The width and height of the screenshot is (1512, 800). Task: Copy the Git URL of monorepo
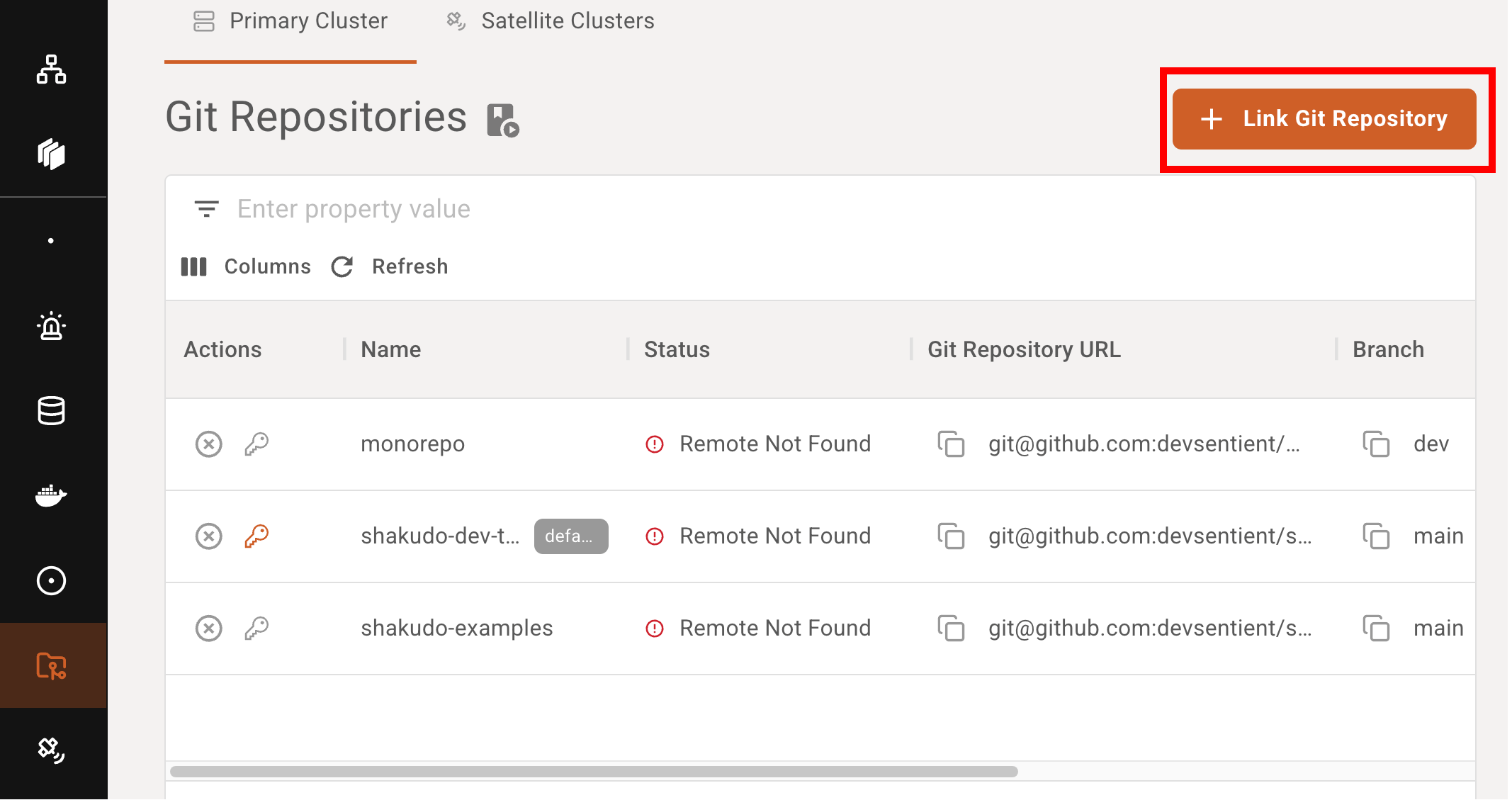(951, 444)
